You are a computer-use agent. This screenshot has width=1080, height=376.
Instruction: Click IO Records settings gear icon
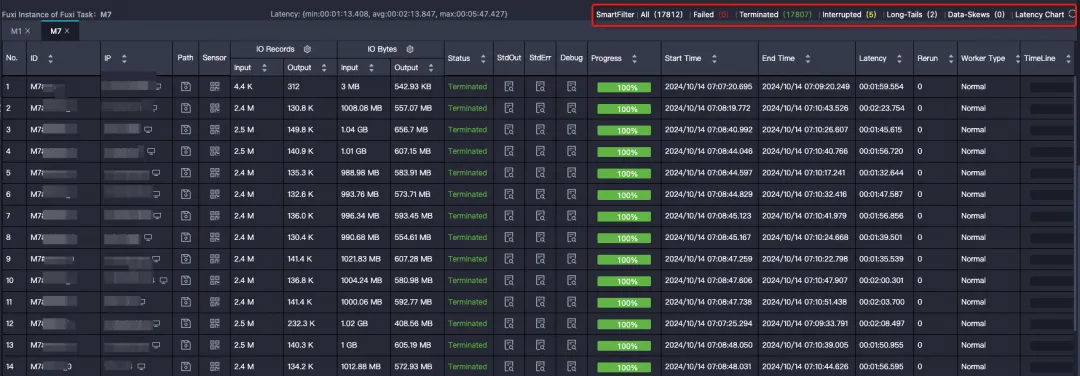click(x=307, y=49)
